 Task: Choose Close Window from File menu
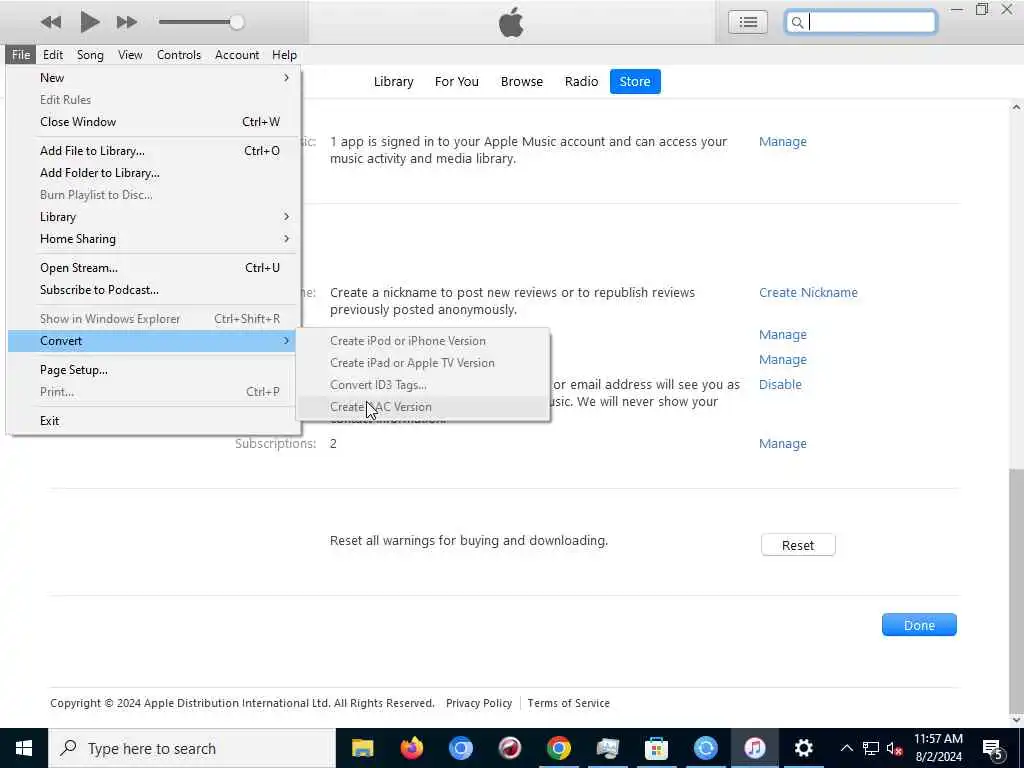154,121
